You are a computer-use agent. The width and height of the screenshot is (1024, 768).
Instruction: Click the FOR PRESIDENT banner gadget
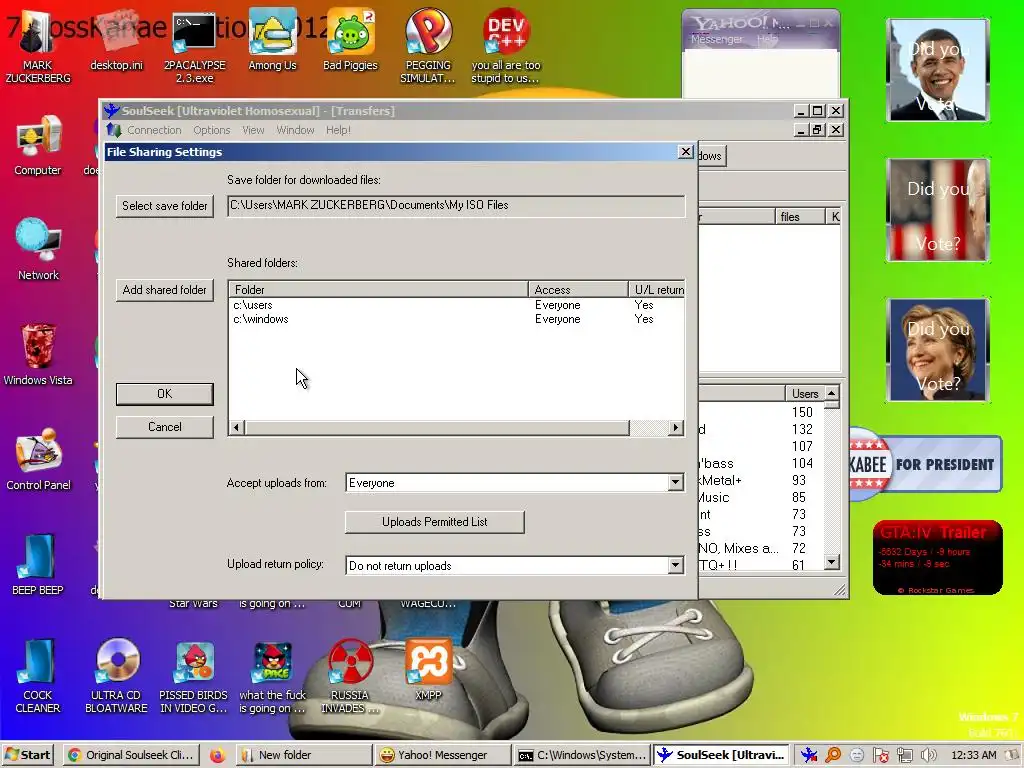point(925,464)
